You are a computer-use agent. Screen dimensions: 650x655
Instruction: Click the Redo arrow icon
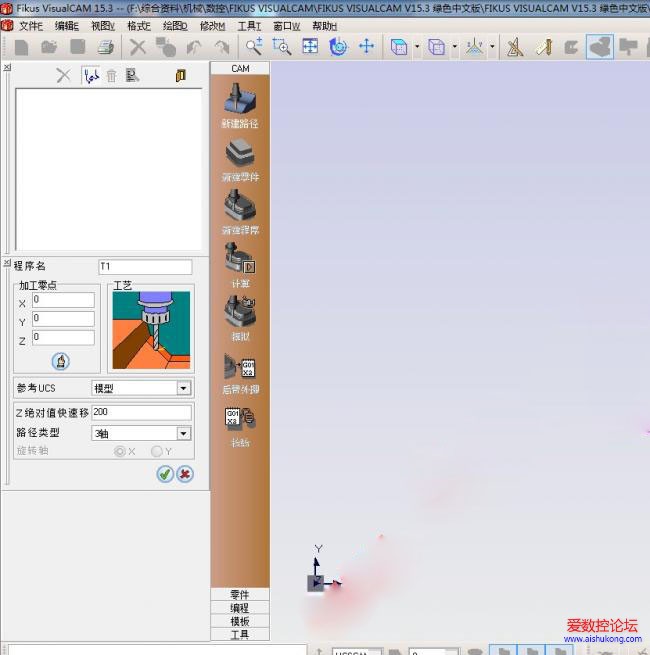pos(222,47)
